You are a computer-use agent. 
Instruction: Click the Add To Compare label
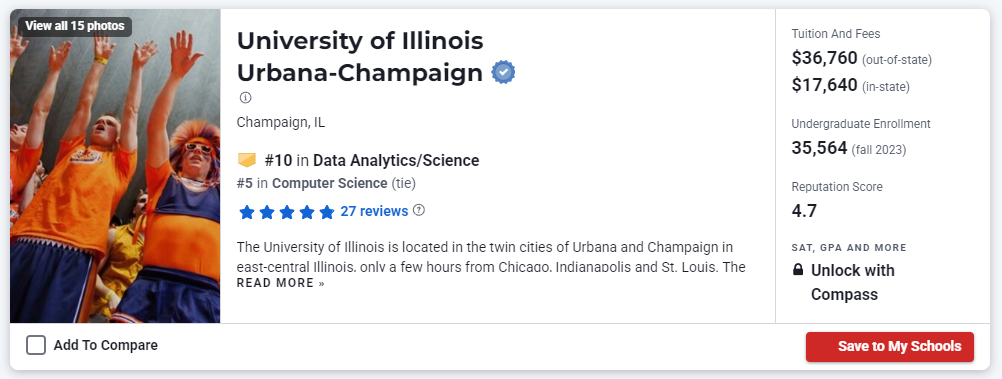[x=105, y=346]
